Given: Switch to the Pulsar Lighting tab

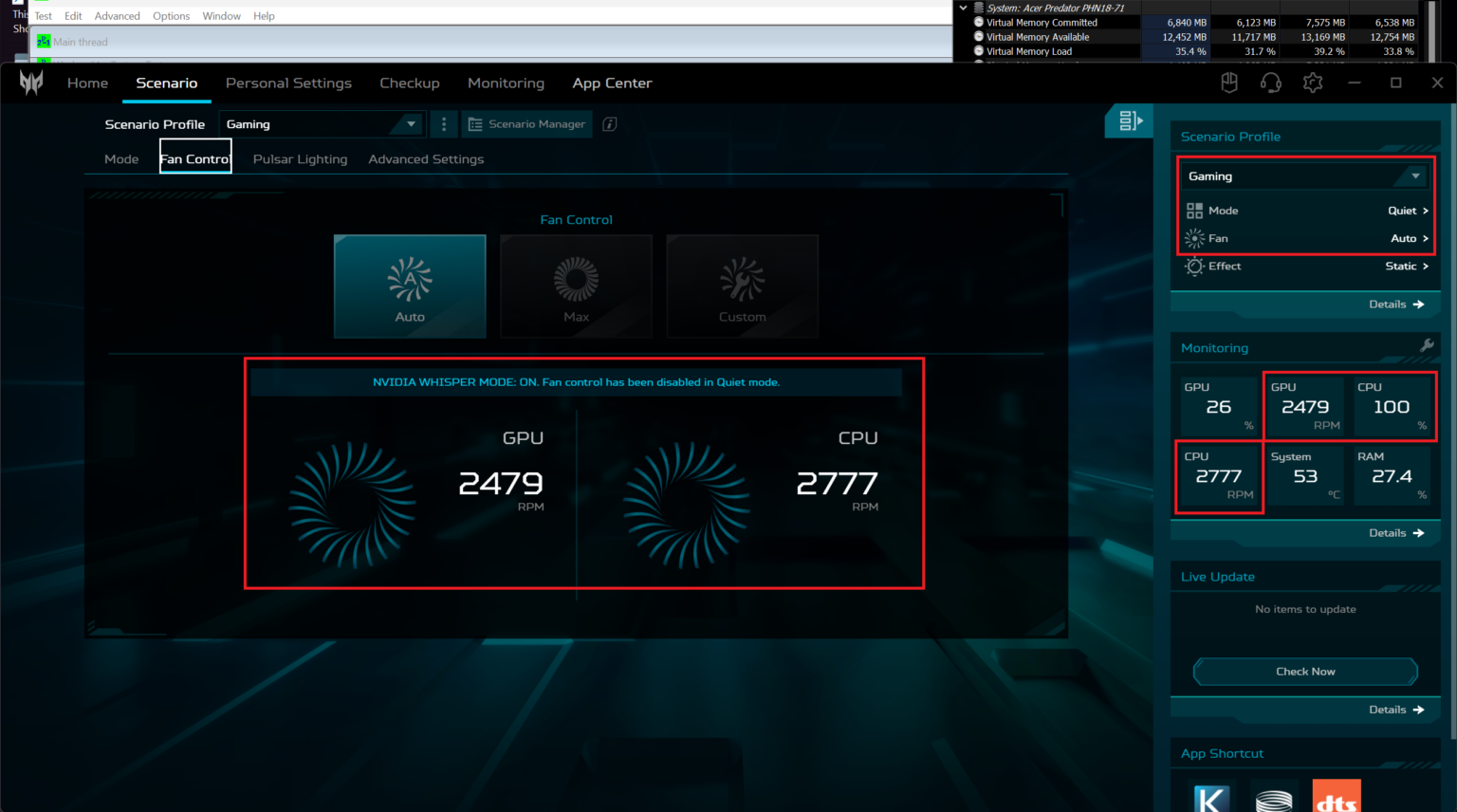Looking at the screenshot, I should tap(300, 158).
